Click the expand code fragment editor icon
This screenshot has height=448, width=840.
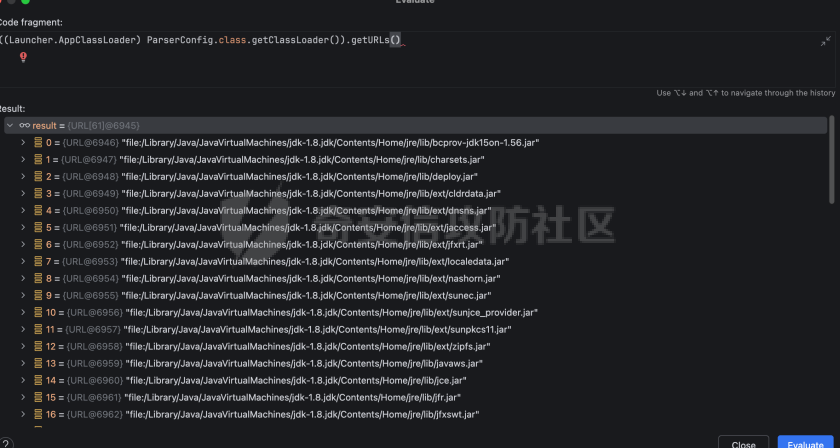coord(825,41)
